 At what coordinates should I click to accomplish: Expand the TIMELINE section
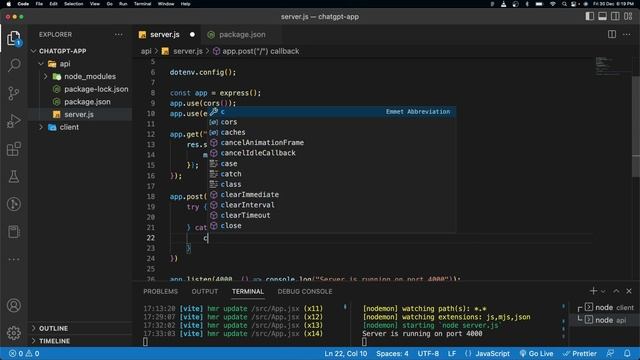pyautogui.click(x=54, y=341)
